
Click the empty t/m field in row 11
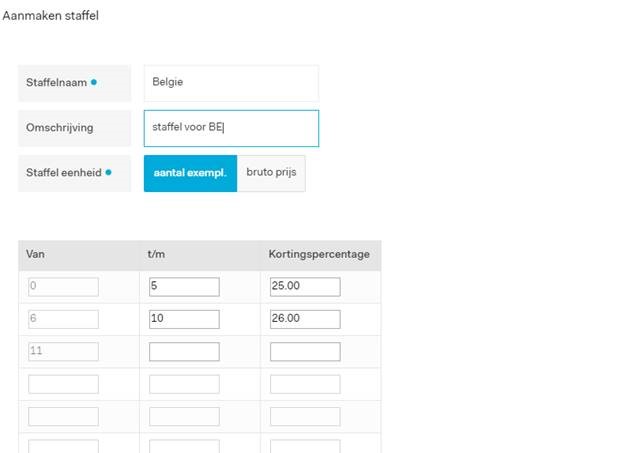pyautogui.click(x=184, y=351)
